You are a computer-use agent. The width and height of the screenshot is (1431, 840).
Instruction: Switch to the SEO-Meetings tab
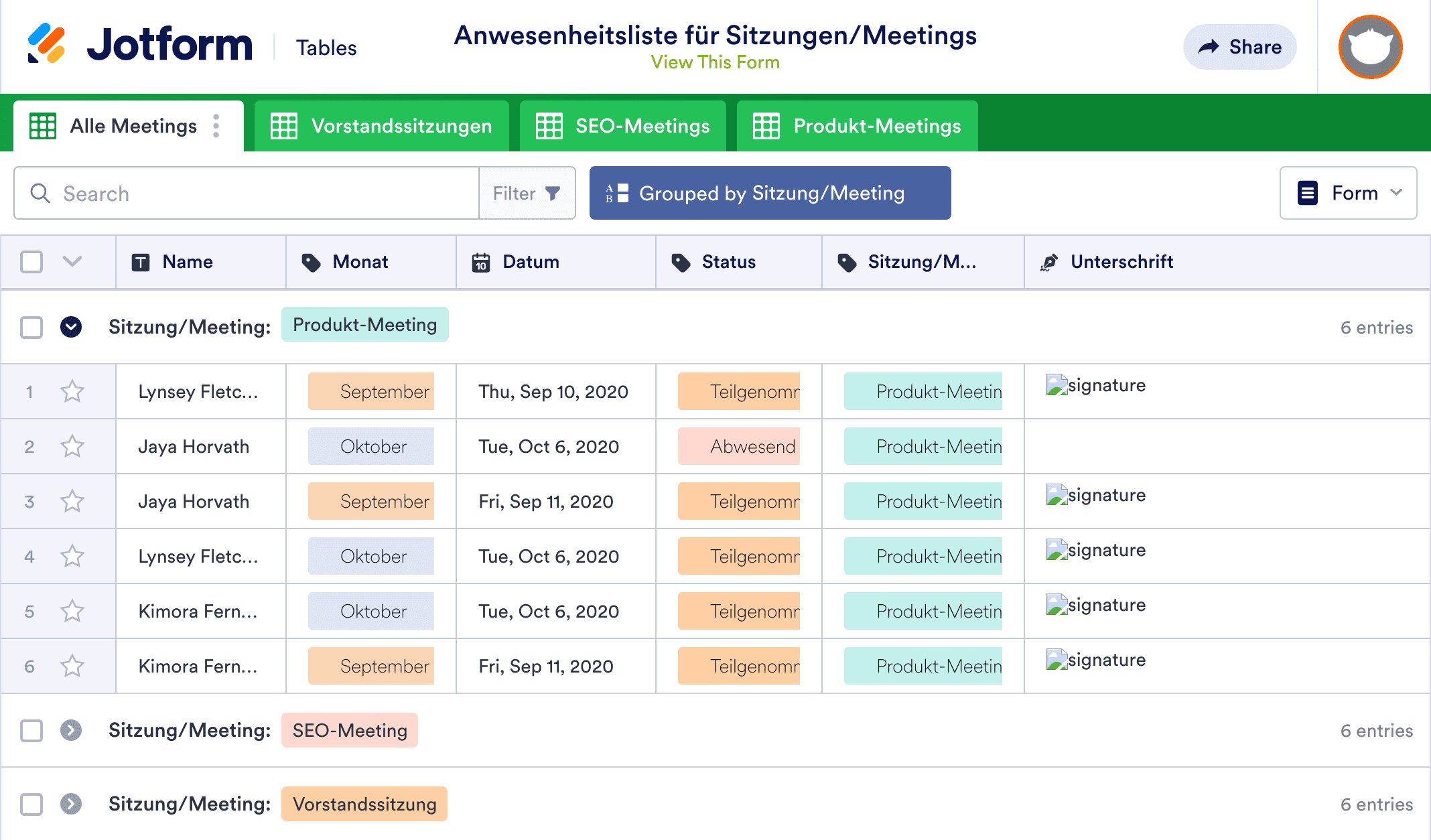[x=622, y=125]
